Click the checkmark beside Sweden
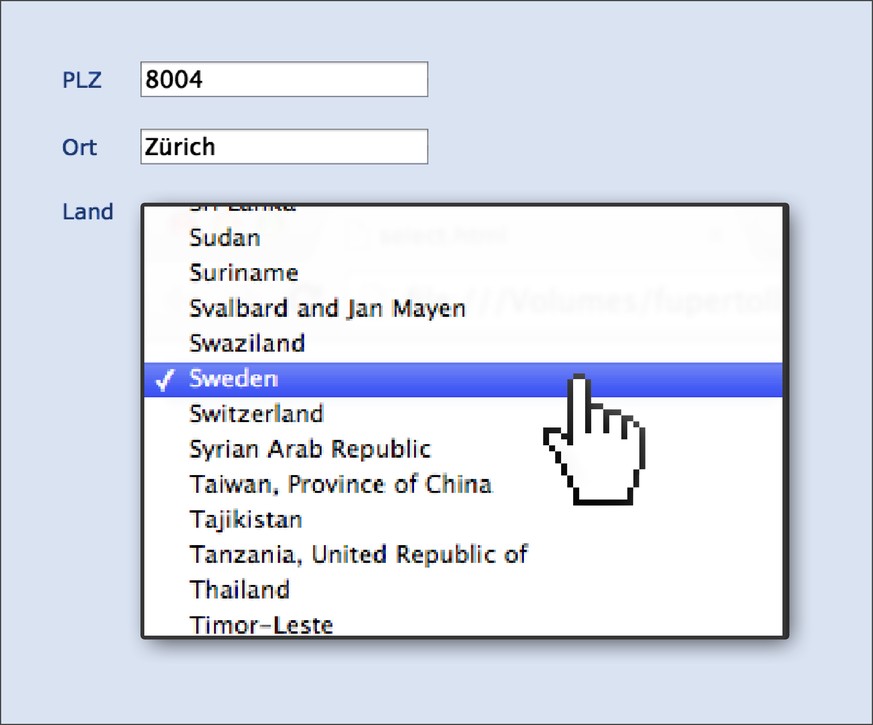This screenshot has width=873, height=725. 164,380
